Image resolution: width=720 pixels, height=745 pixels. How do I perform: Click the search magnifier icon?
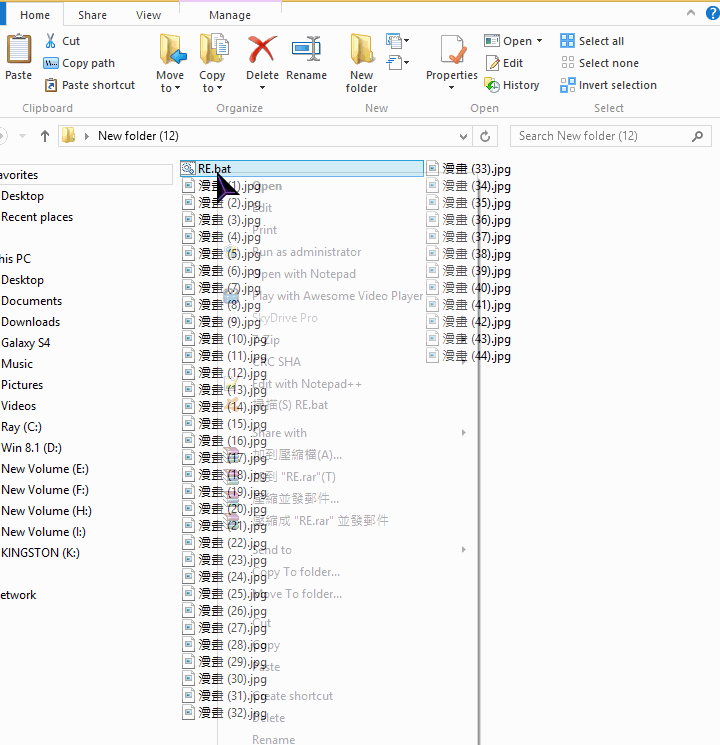coord(697,136)
